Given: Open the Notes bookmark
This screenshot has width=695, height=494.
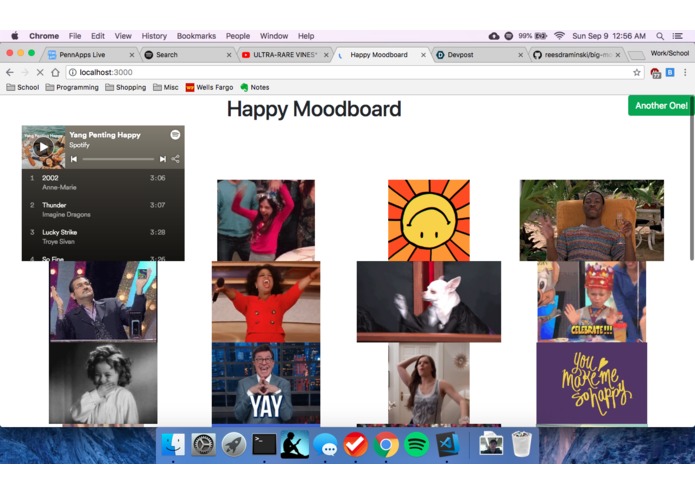Looking at the screenshot, I should point(255,87).
